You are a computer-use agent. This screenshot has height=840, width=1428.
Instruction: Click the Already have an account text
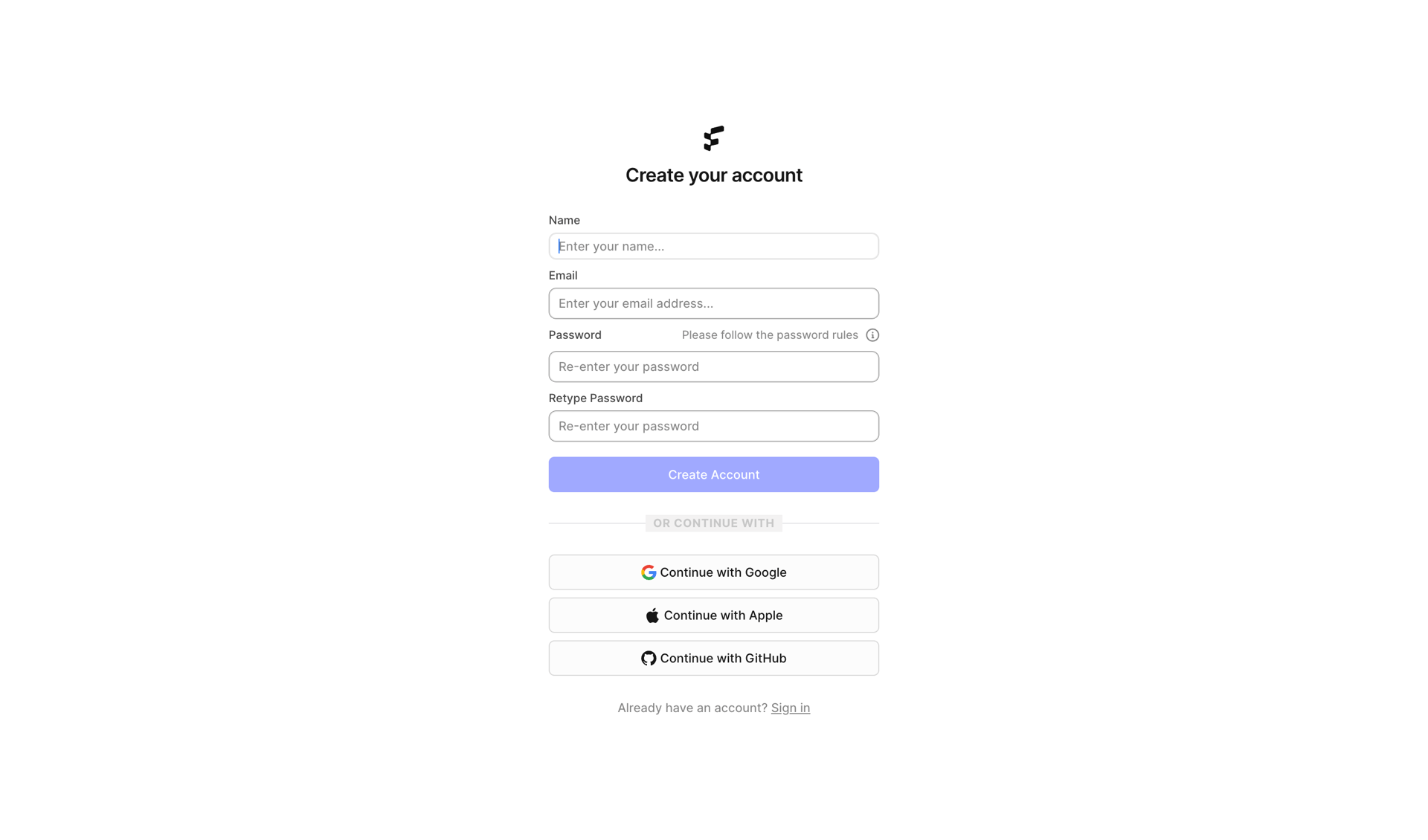click(692, 707)
